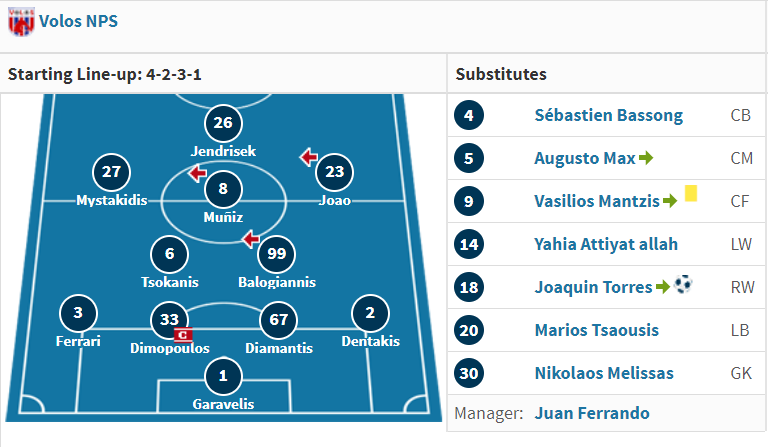Click the red substitution arrow next to Joao
The image size is (768, 447).
click(309, 157)
